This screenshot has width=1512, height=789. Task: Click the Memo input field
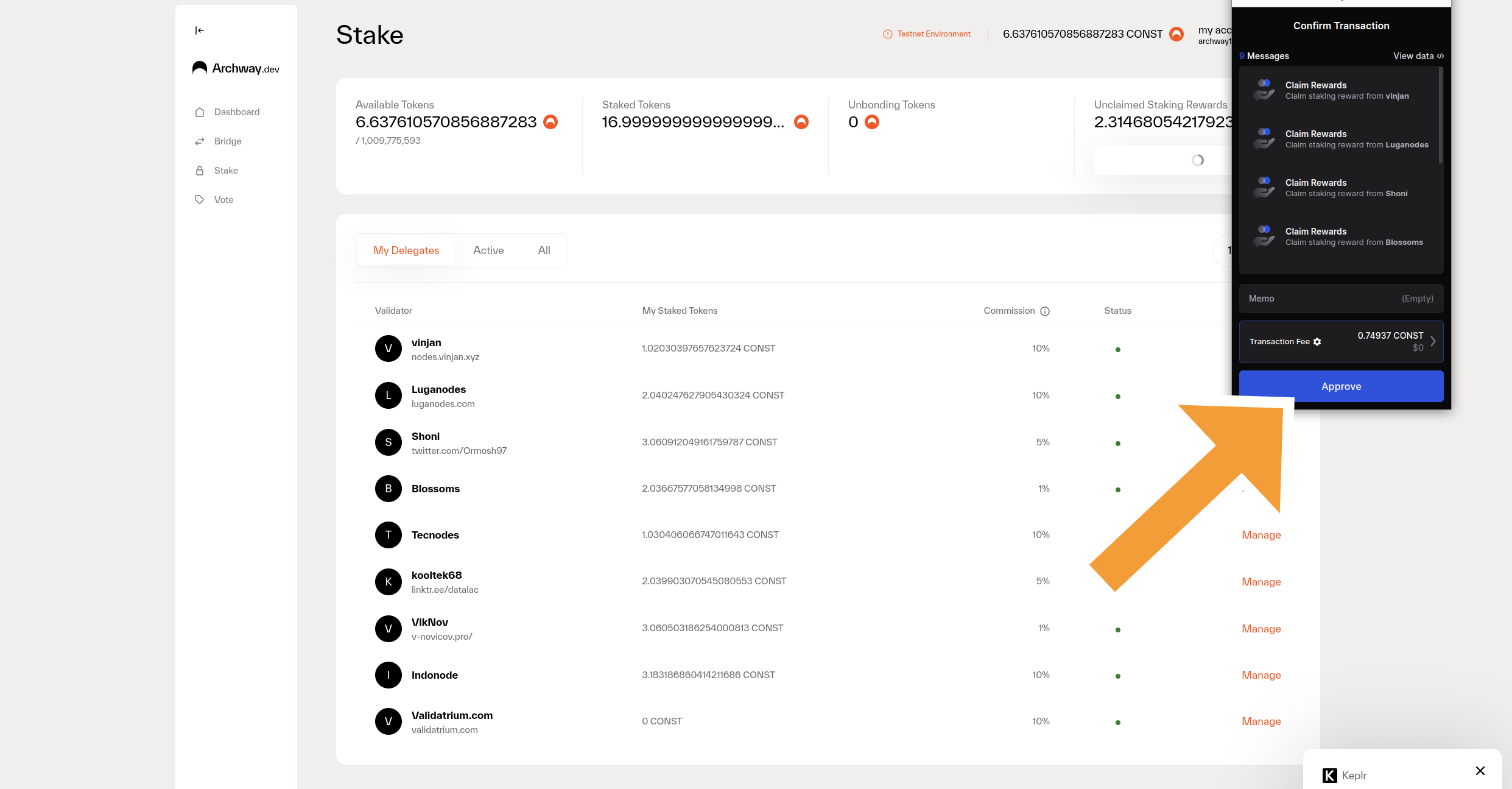[1341, 299]
